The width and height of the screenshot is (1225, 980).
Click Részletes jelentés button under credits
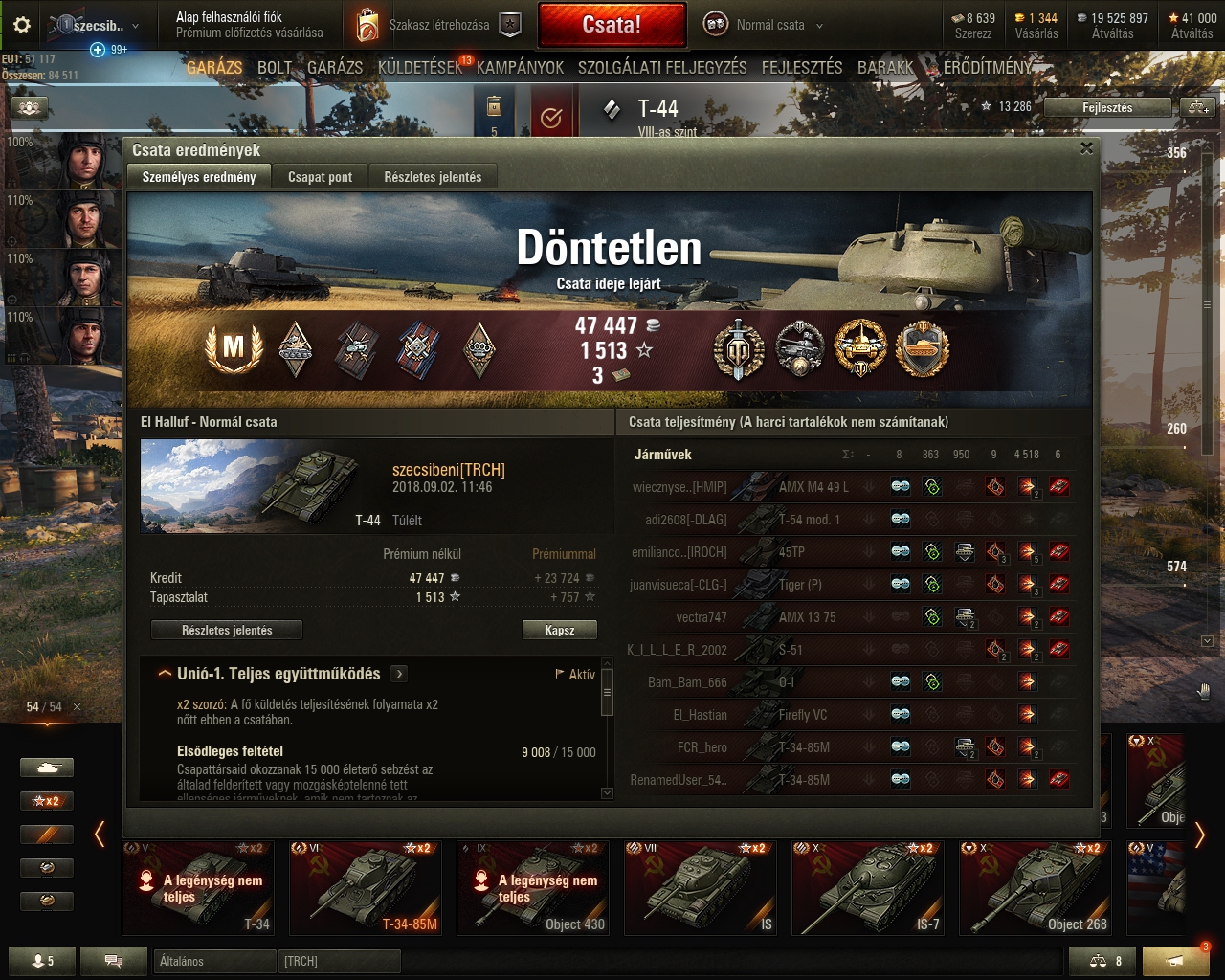pos(227,630)
